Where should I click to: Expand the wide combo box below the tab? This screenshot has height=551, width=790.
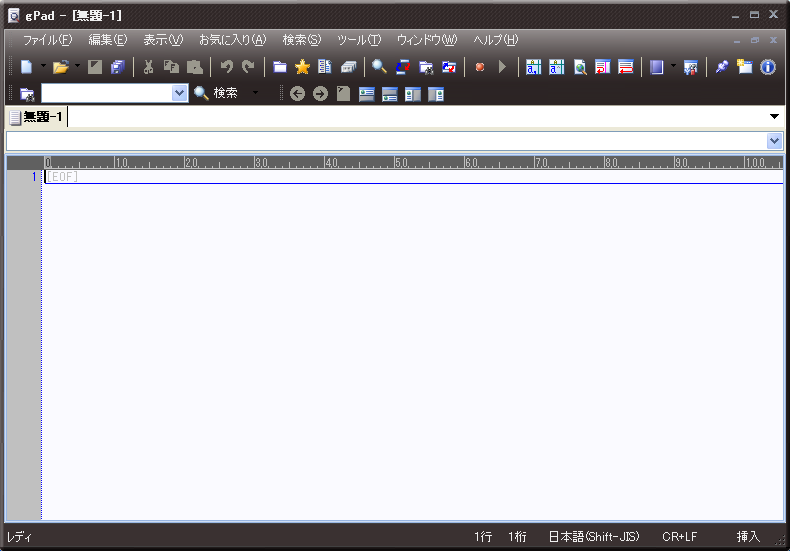(x=774, y=142)
